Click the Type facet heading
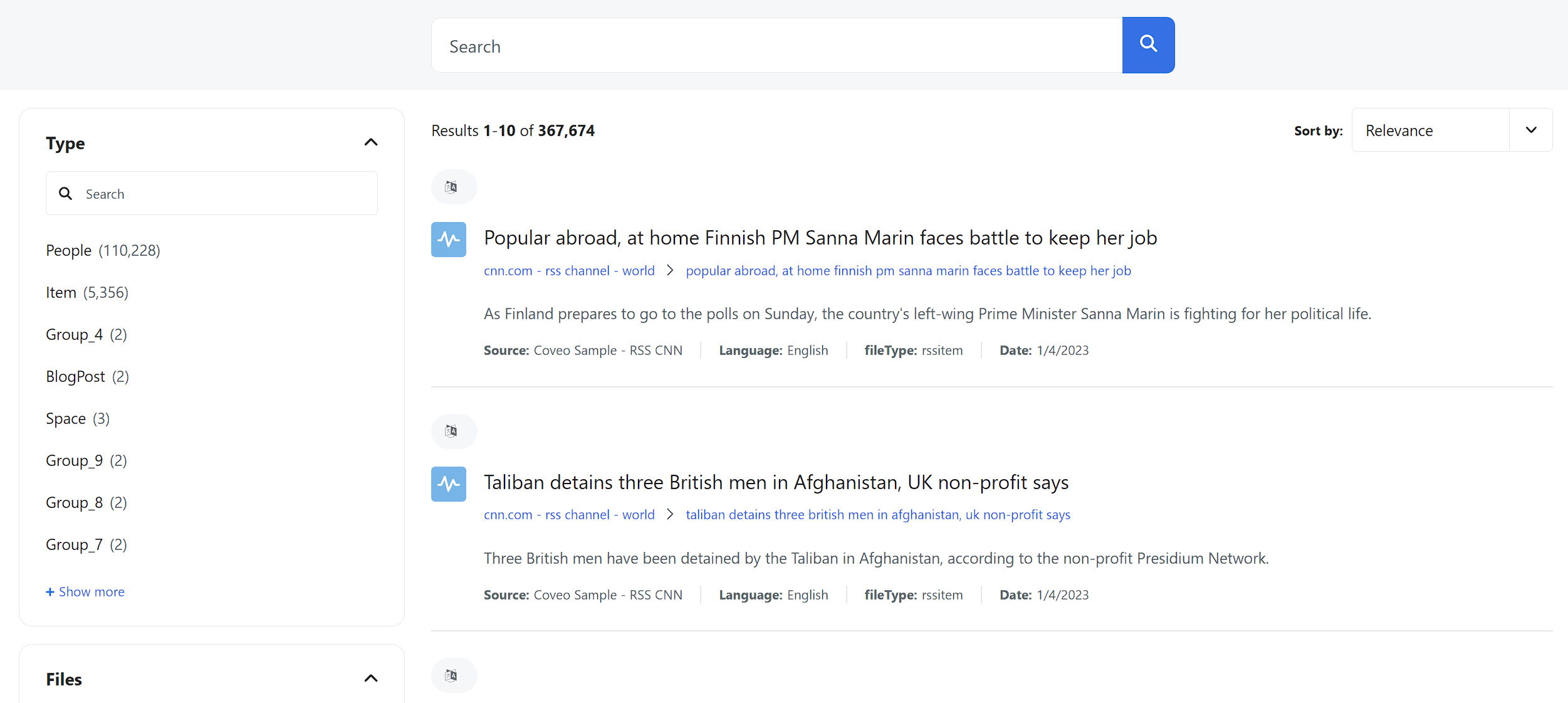 coord(65,143)
